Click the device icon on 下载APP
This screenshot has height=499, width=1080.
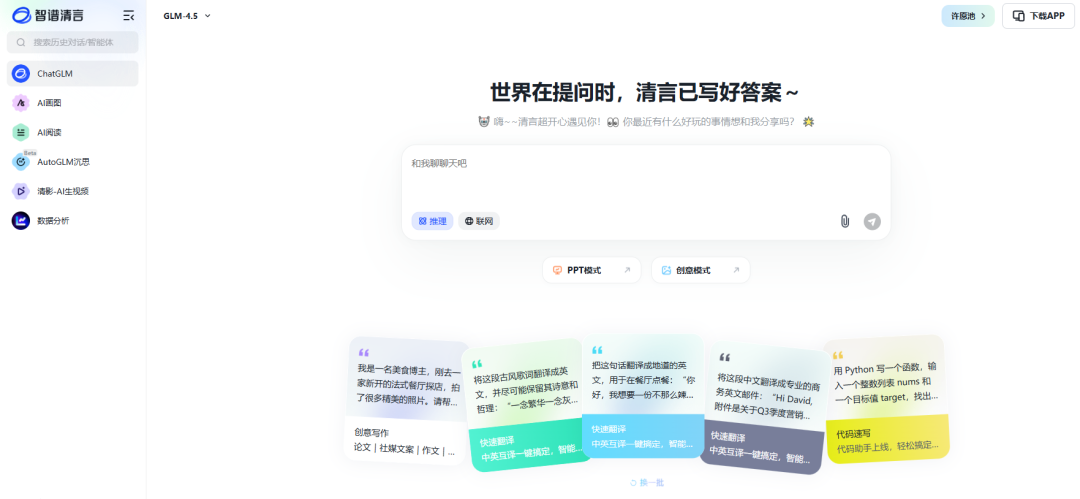pos(1019,15)
